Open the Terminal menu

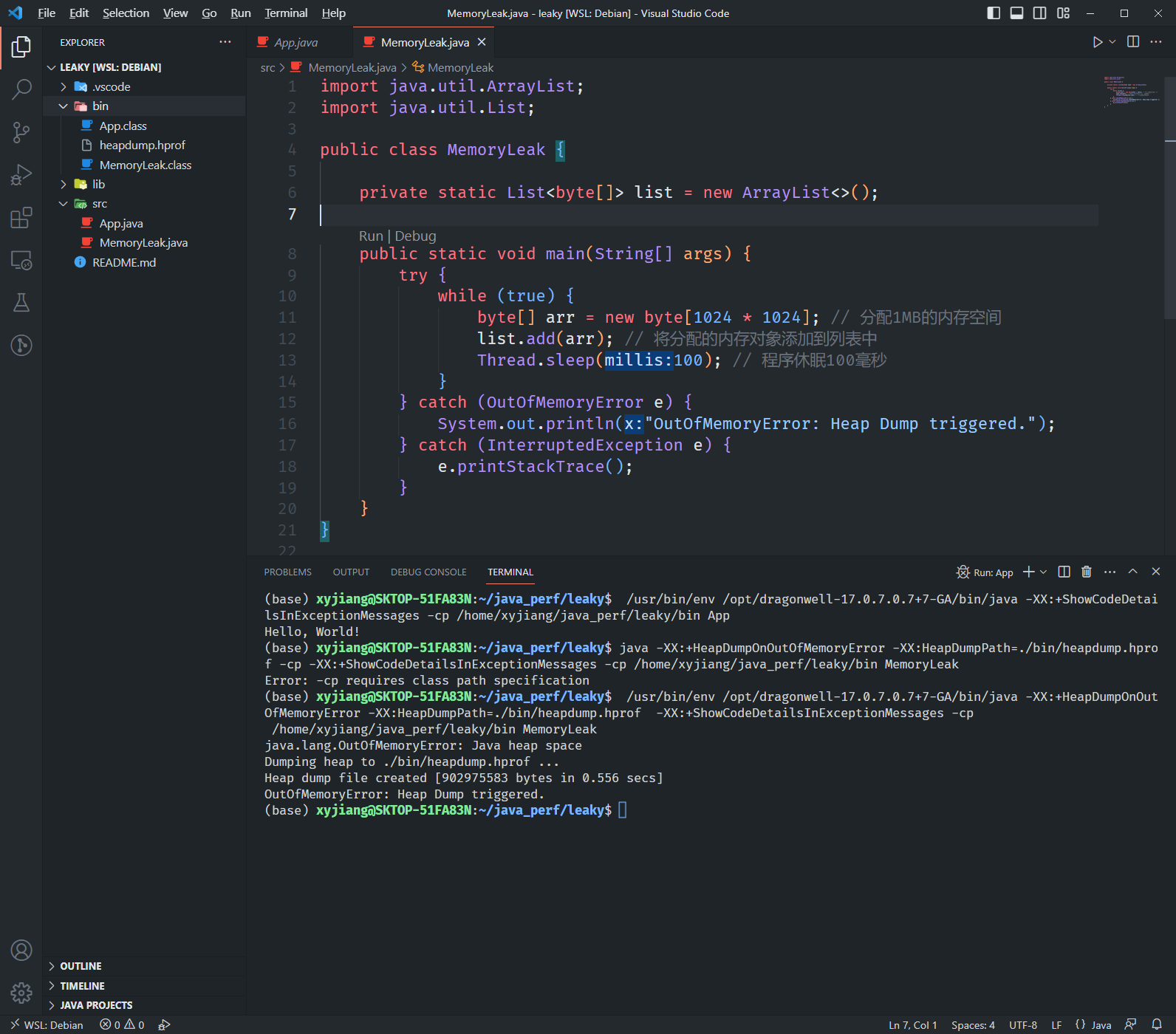(286, 13)
